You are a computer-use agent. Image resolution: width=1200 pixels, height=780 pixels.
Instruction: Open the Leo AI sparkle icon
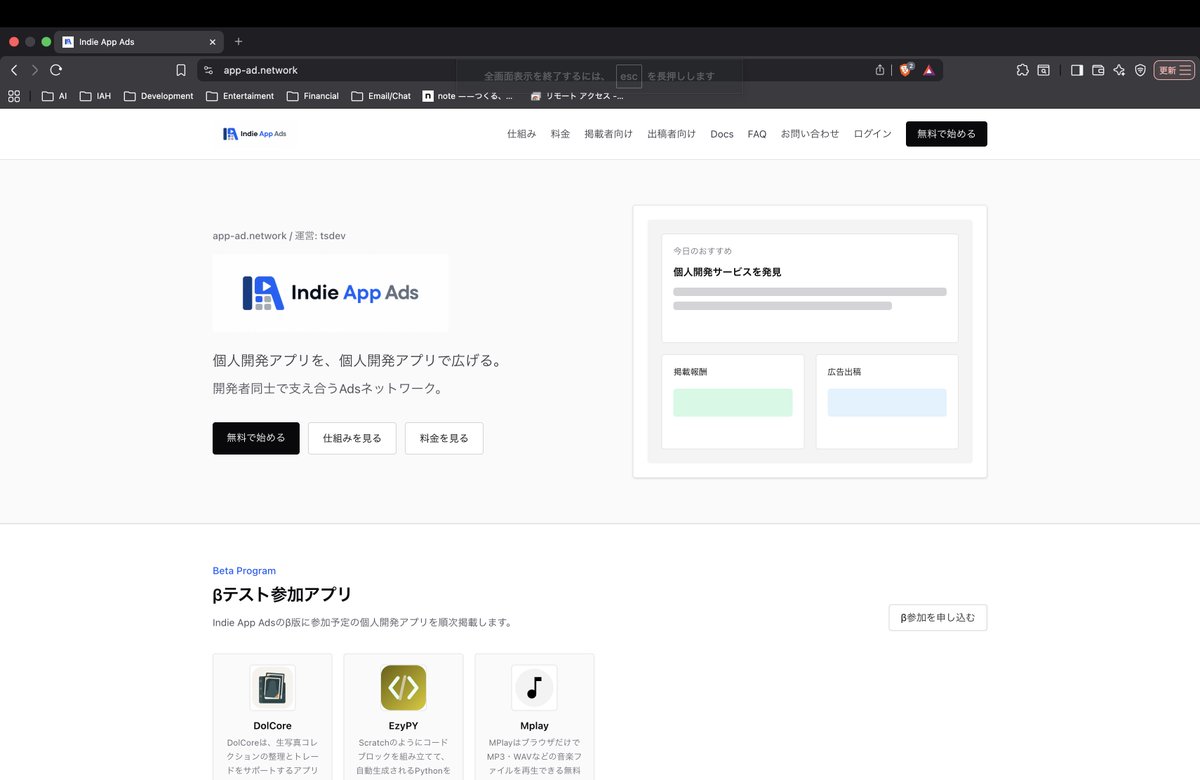click(x=1119, y=70)
